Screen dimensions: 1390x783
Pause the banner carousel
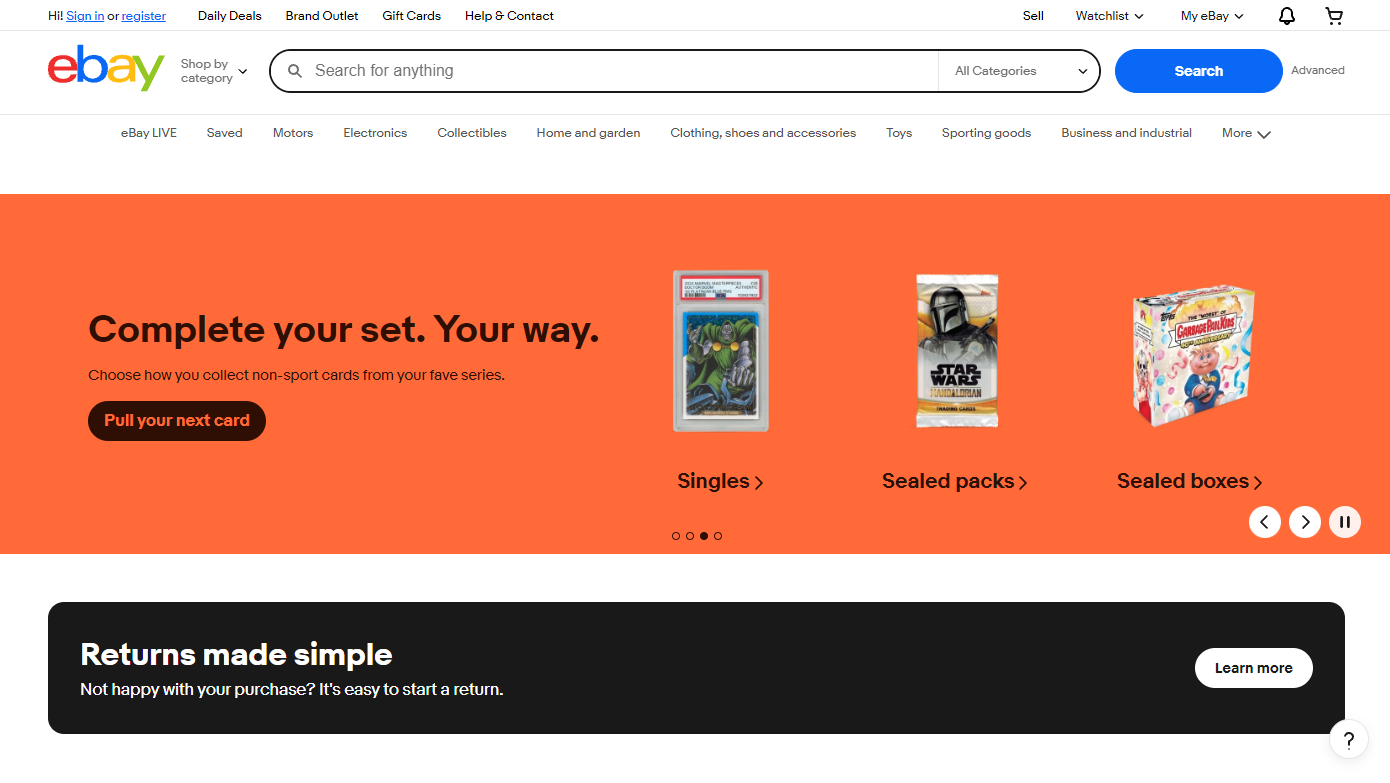tap(1344, 522)
